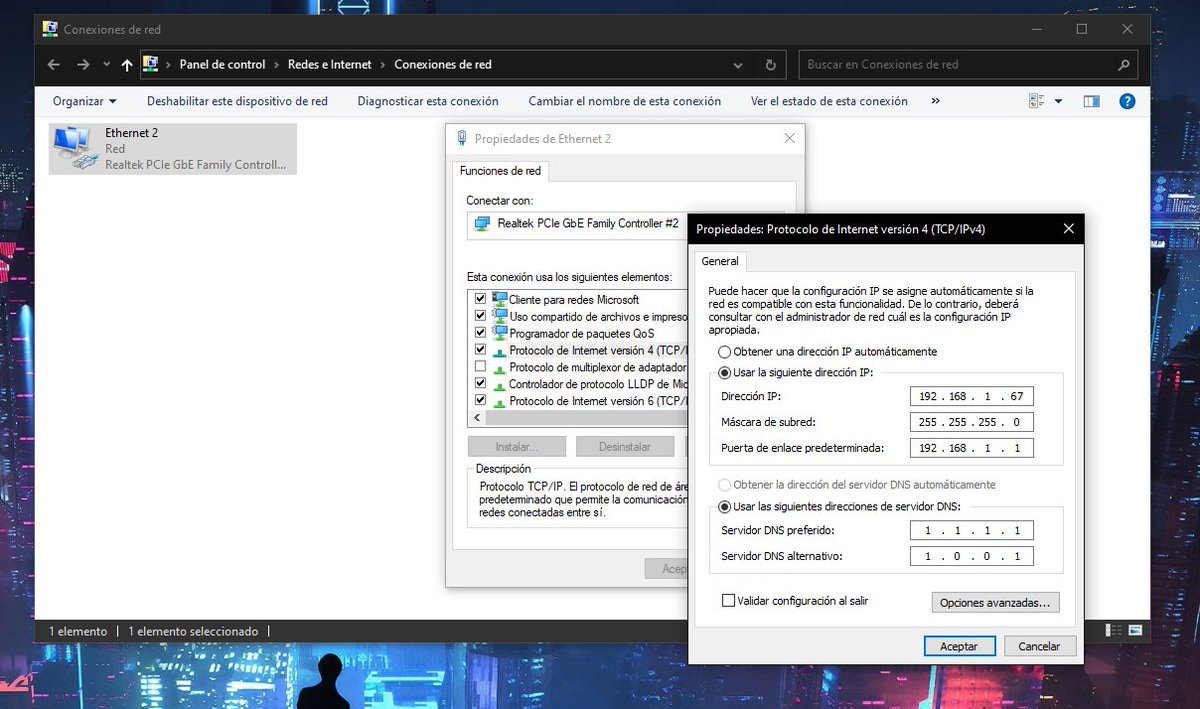Enable Protocolo de multiplexor de adaptador checkbox

(x=480, y=367)
